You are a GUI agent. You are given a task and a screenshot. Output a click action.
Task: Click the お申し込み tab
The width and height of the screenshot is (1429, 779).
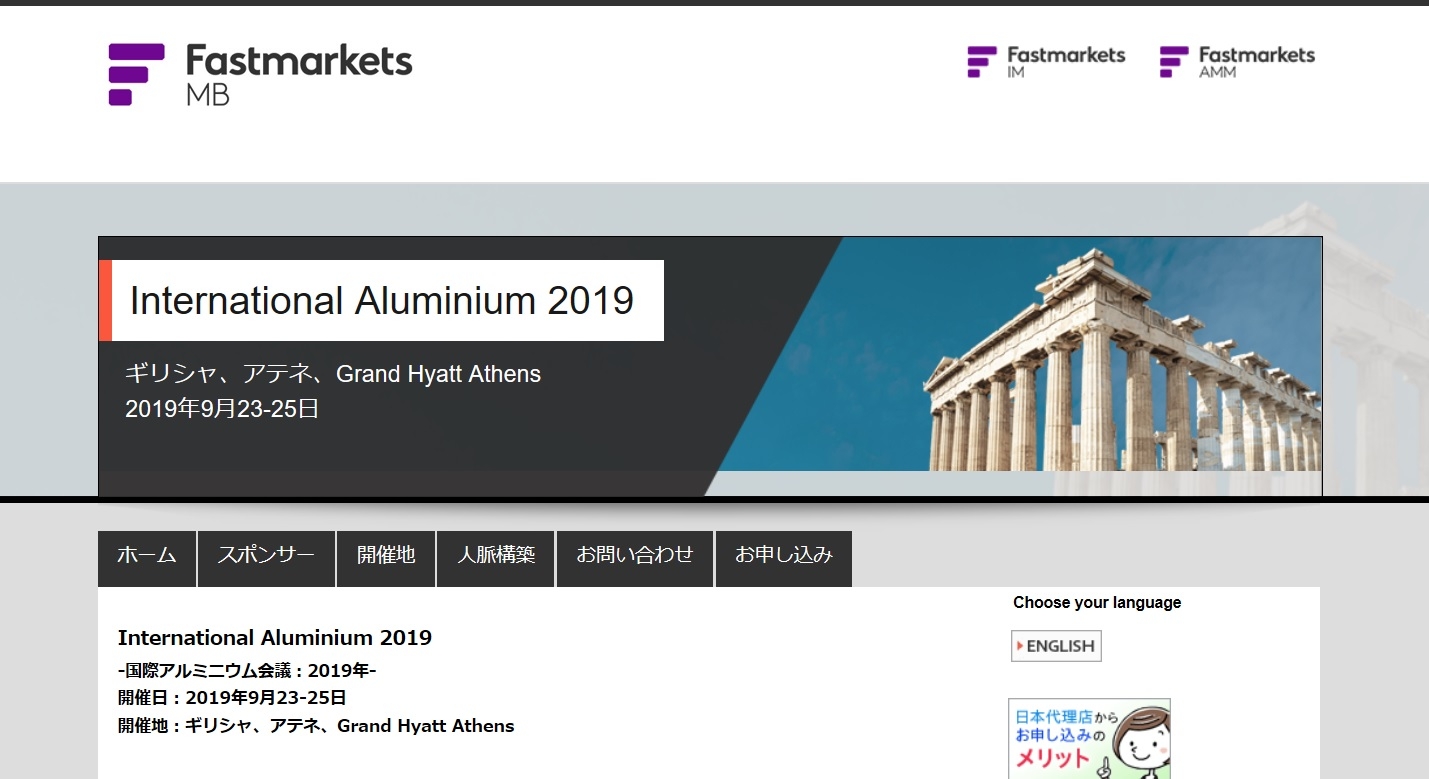coord(784,557)
